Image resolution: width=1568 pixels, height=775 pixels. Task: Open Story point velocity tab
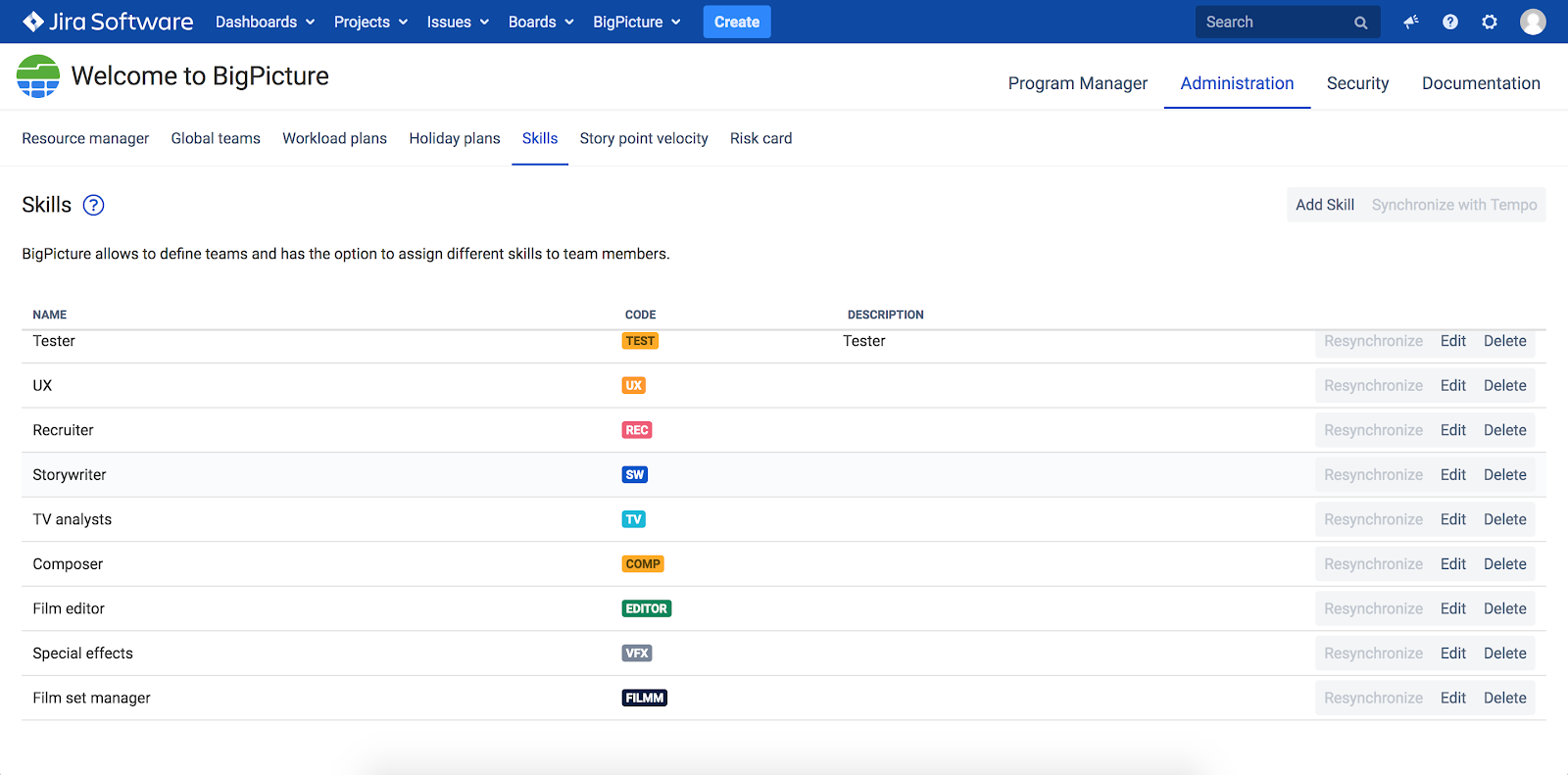click(x=644, y=138)
